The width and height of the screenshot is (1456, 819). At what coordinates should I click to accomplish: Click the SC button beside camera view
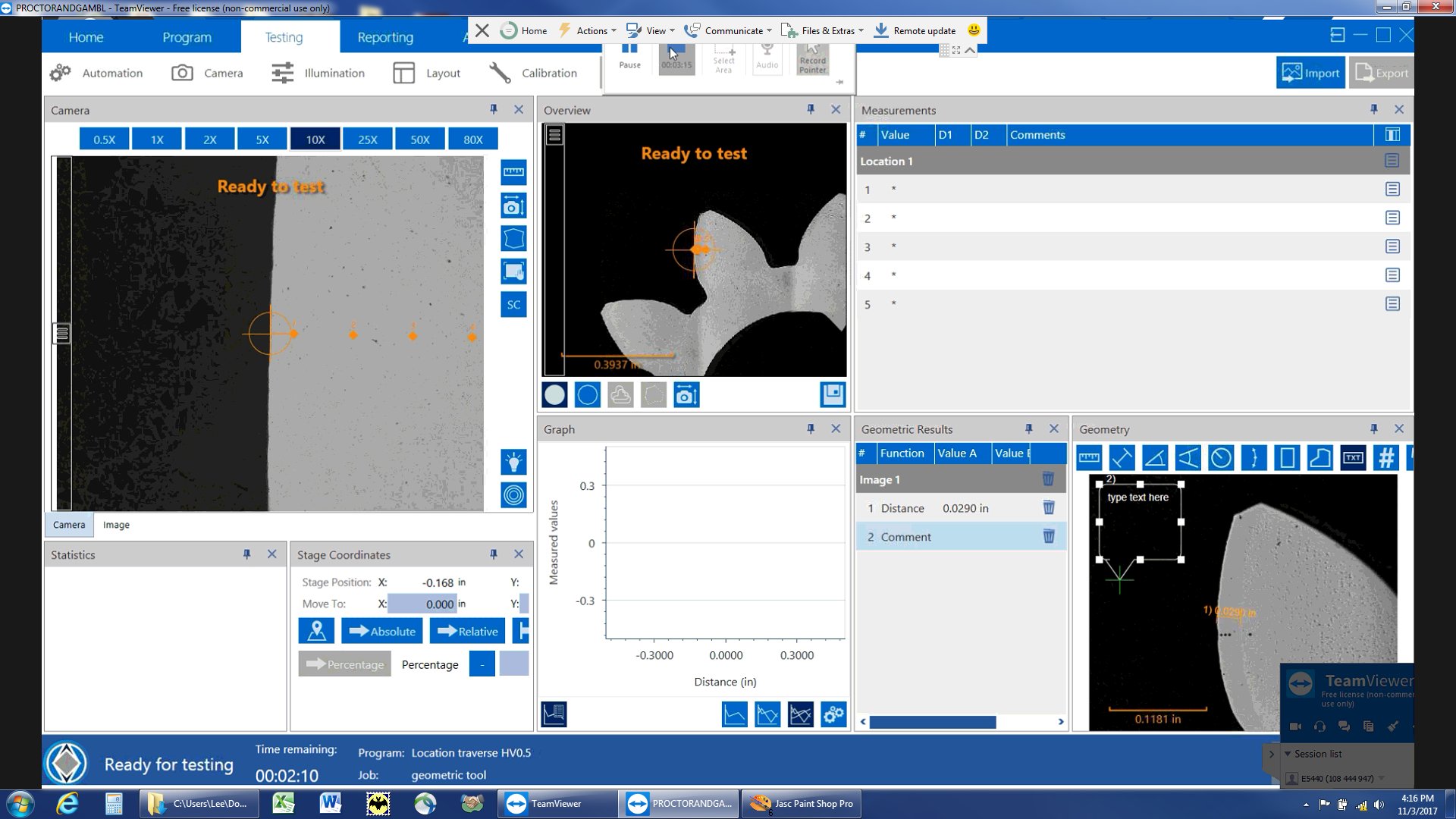(x=513, y=304)
